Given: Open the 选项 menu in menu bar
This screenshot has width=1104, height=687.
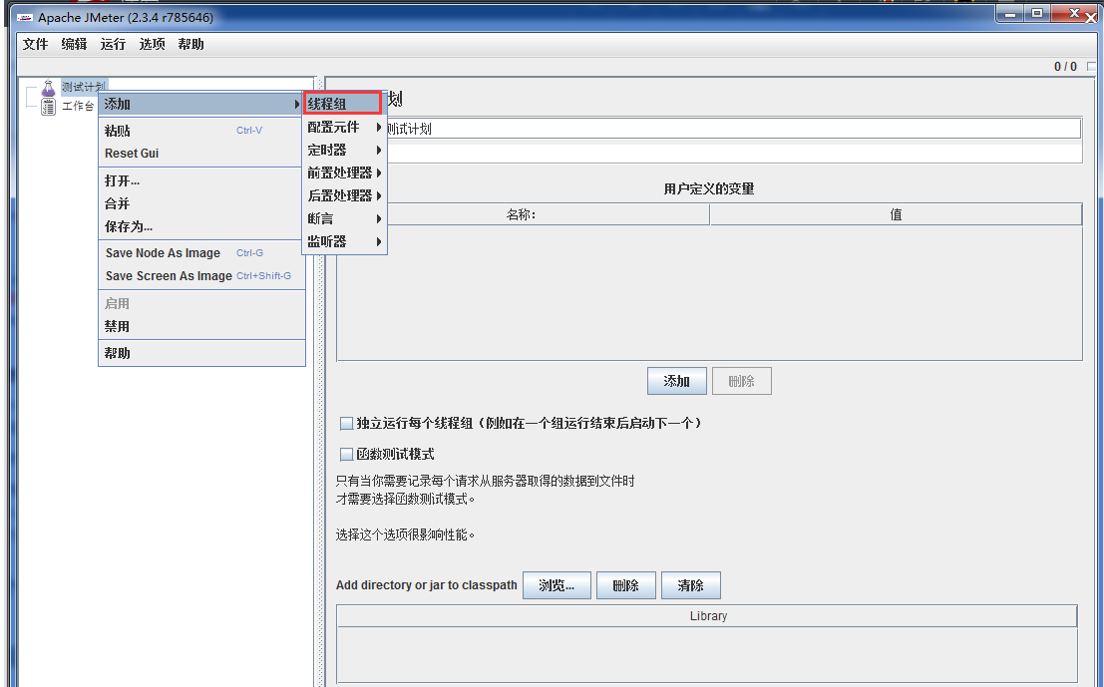Looking at the screenshot, I should pos(152,44).
